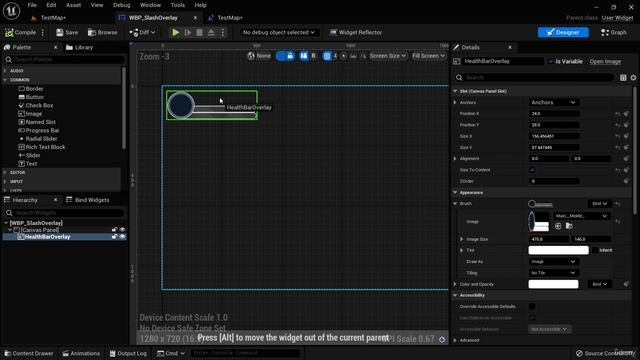Toggle lock on HealthBarOverlay row
Screen dimensions: 640x360
point(115,237)
